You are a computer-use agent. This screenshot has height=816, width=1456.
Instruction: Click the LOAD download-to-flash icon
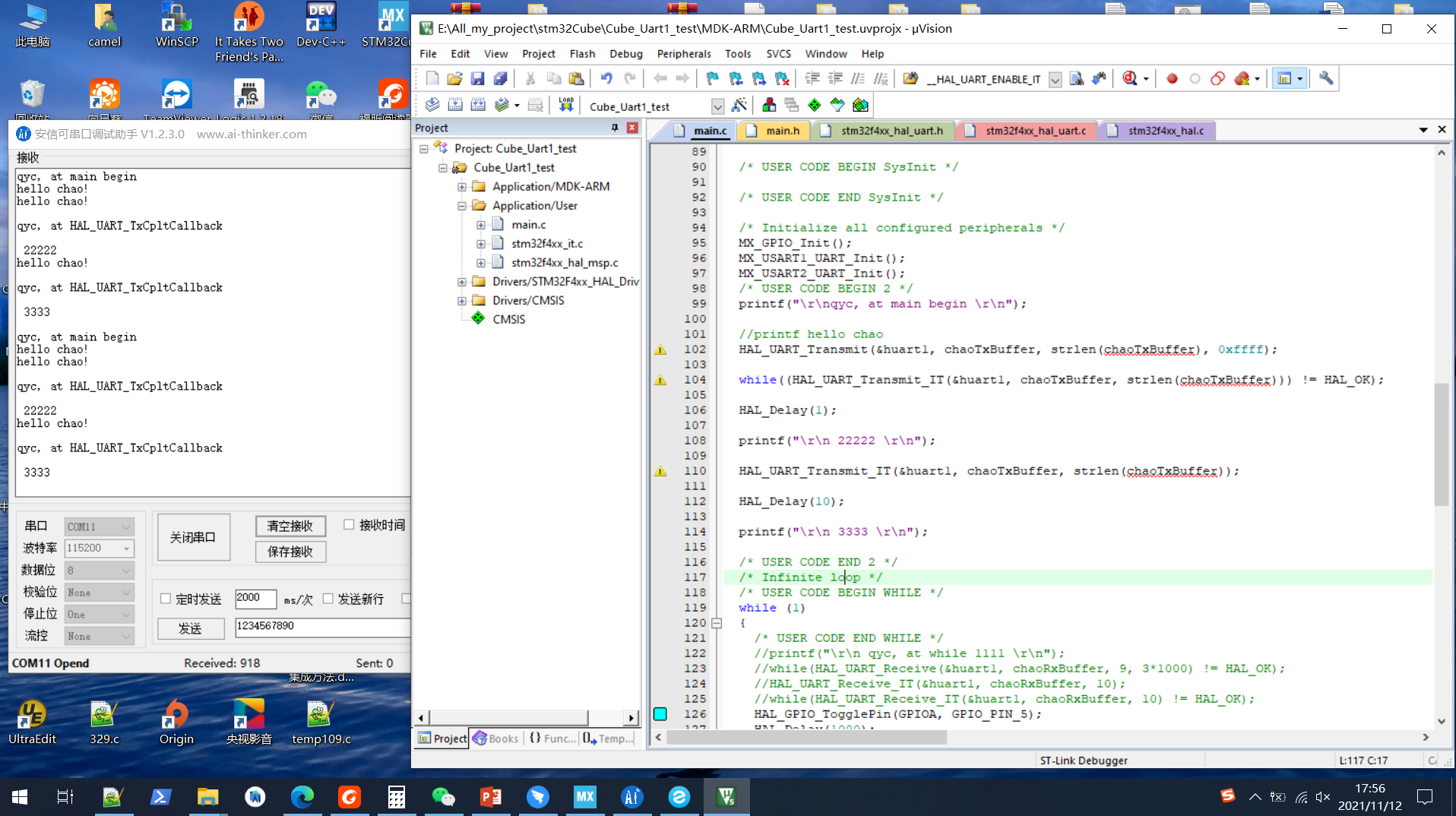tap(566, 105)
